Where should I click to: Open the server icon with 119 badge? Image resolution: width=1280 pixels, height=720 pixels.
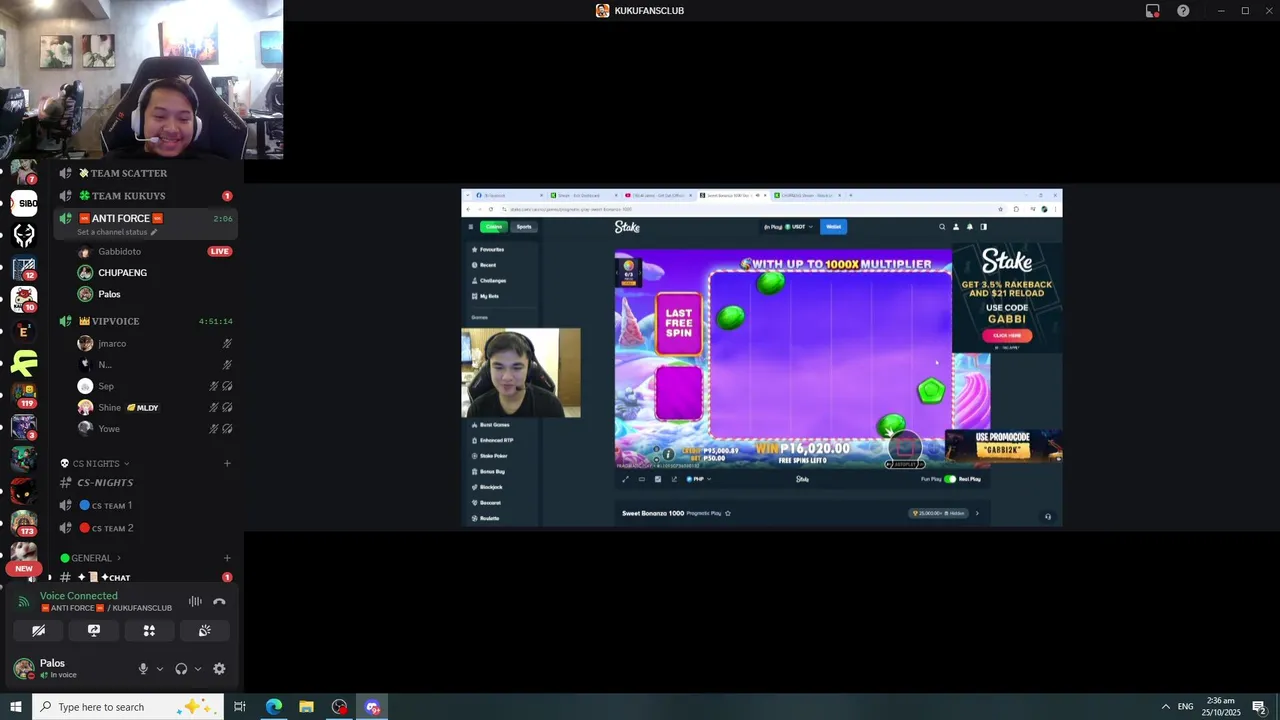tap(24, 395)
